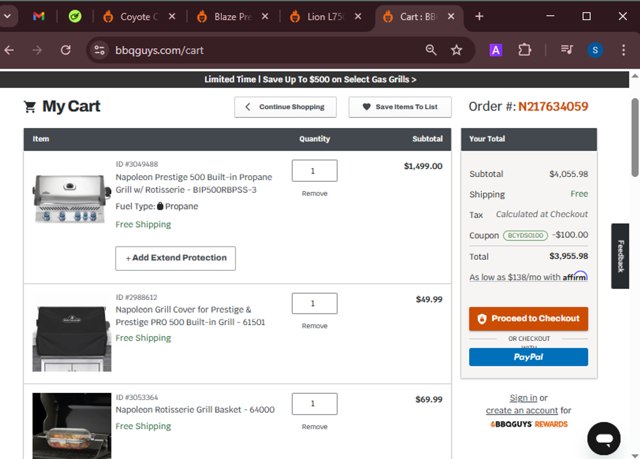This screenshot has width=640, height=459.
Task: Click Proceed to Checkout button
Action: [x=528, y=319]
